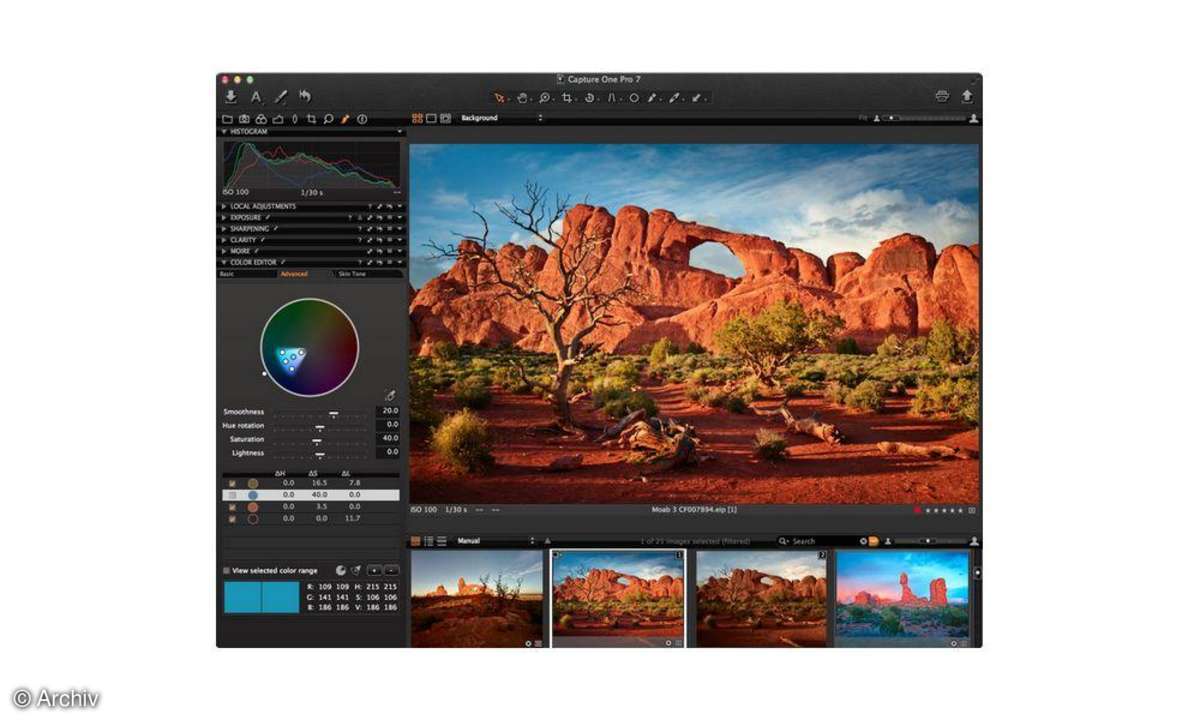
Task: Switch viewer to single image view
Action: pyautogui.click(x=431, y=118)
